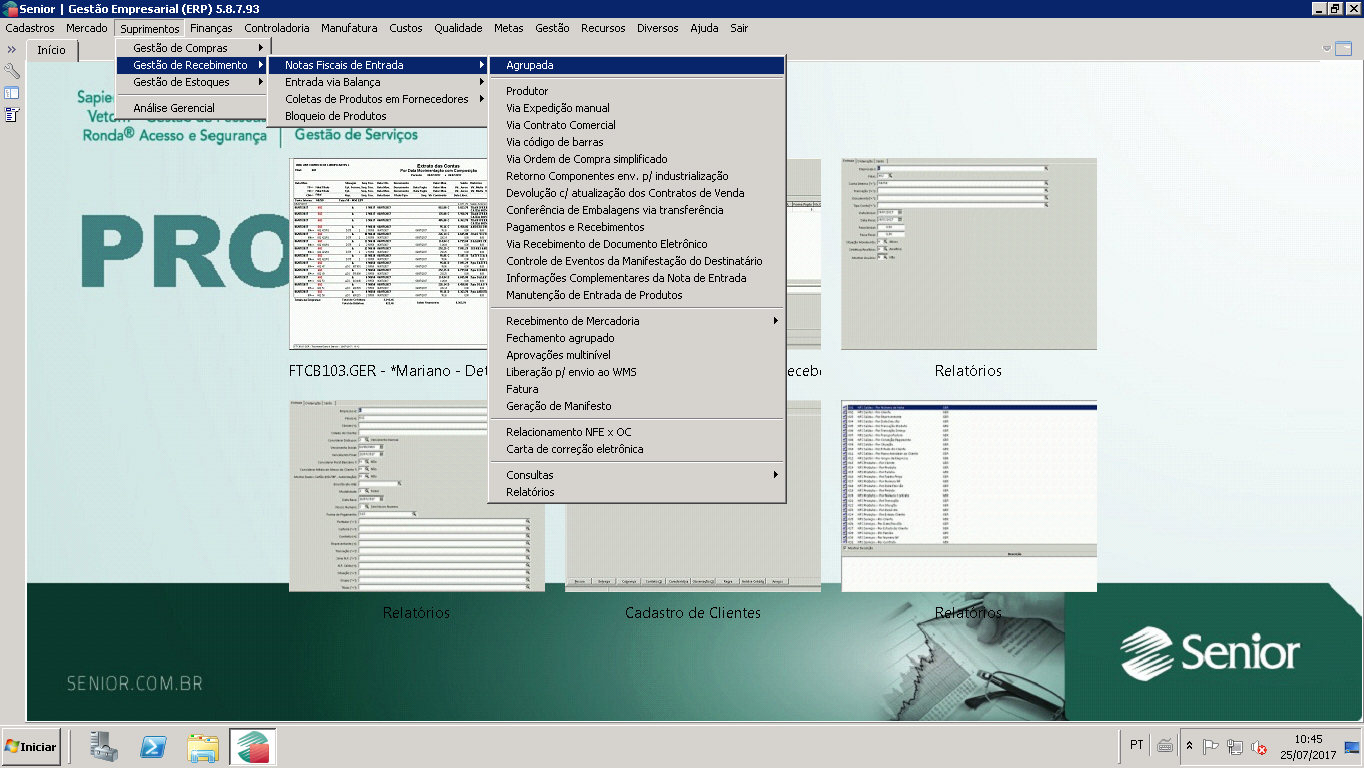Open Windows Explorer from the taskbar
Image resolution: width=1364 pixels, height=768 pixels.
tap(203, 747)
